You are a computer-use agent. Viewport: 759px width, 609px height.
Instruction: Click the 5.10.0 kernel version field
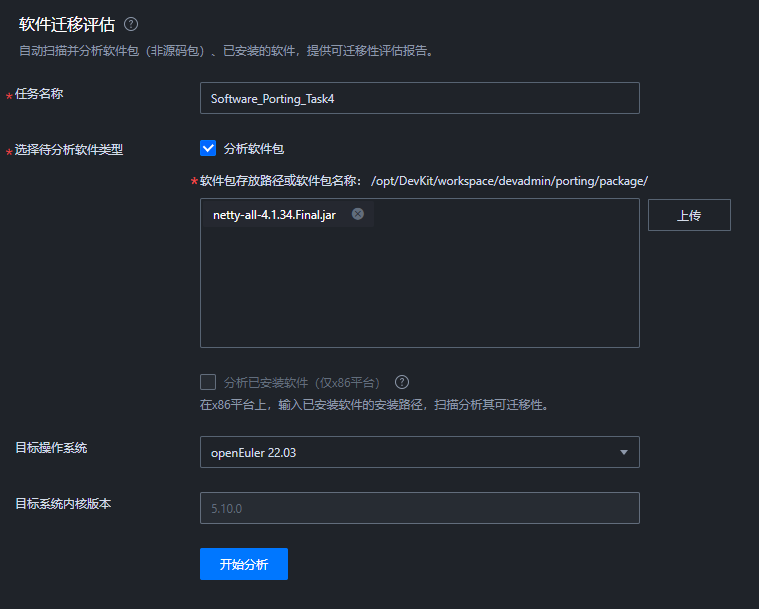click(x=420, y=508)
